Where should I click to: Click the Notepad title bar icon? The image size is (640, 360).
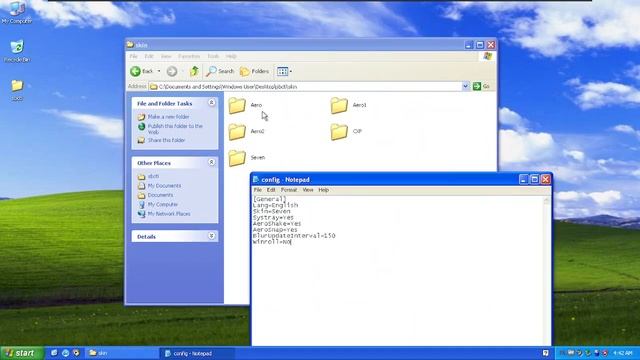tap(256, 179)
